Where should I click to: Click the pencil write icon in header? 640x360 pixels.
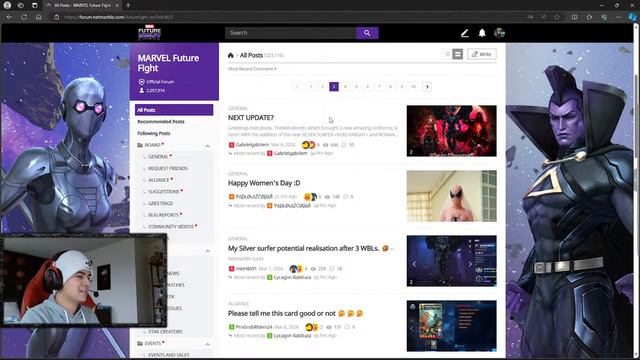(464, 33)
